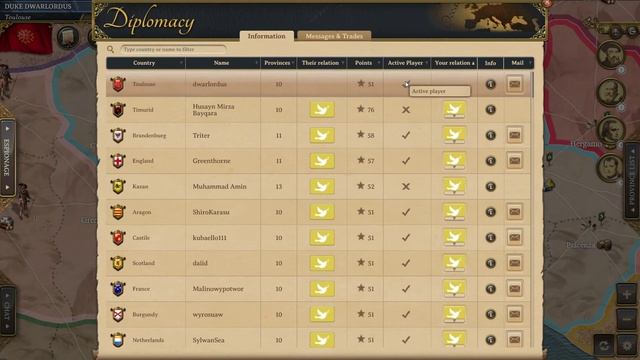Send mail to kubaello111 of Castile
This screenshot has height=360, width=640.
click(515, 238)
